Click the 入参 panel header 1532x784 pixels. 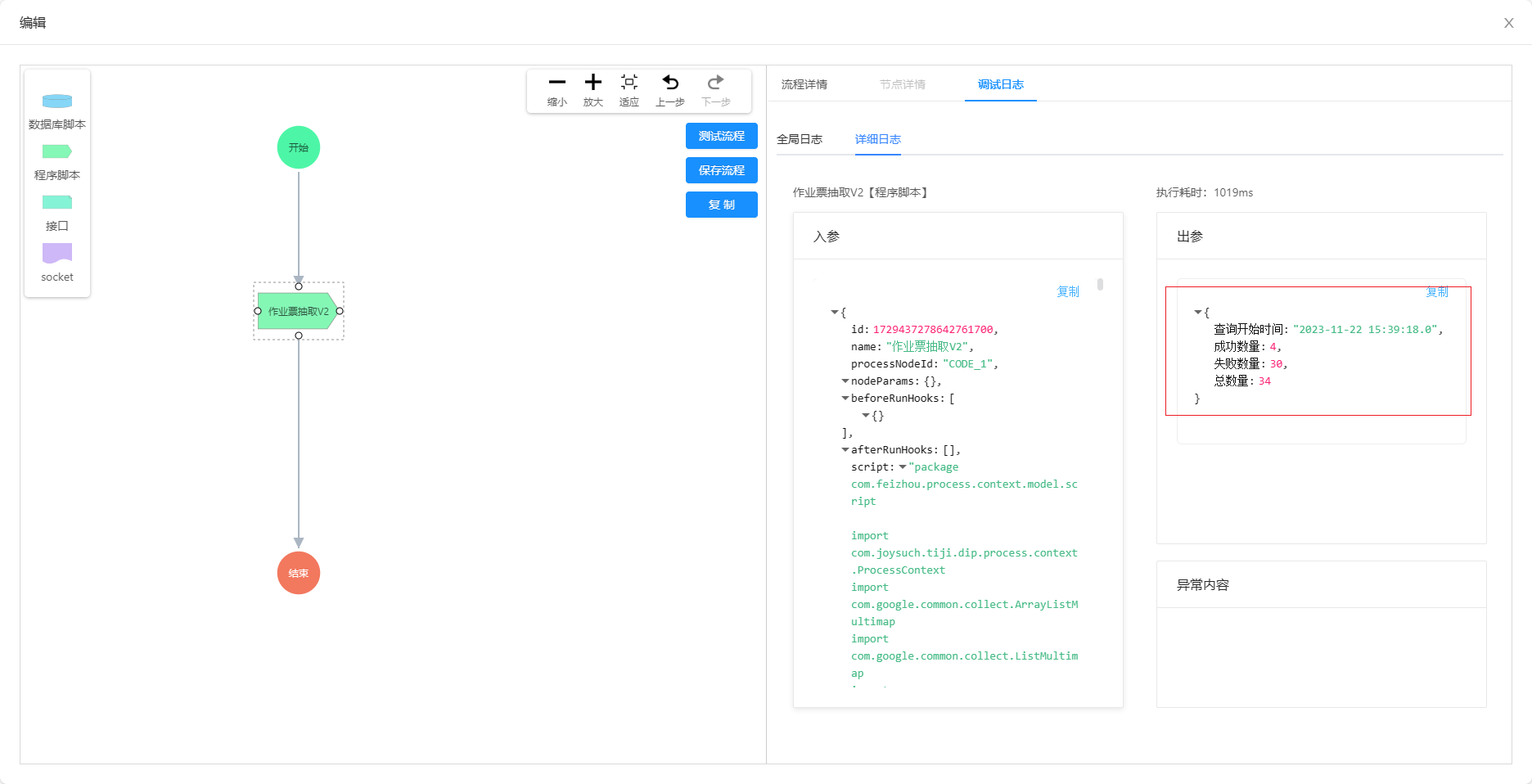pyautogui.click(x=957, y=237)
